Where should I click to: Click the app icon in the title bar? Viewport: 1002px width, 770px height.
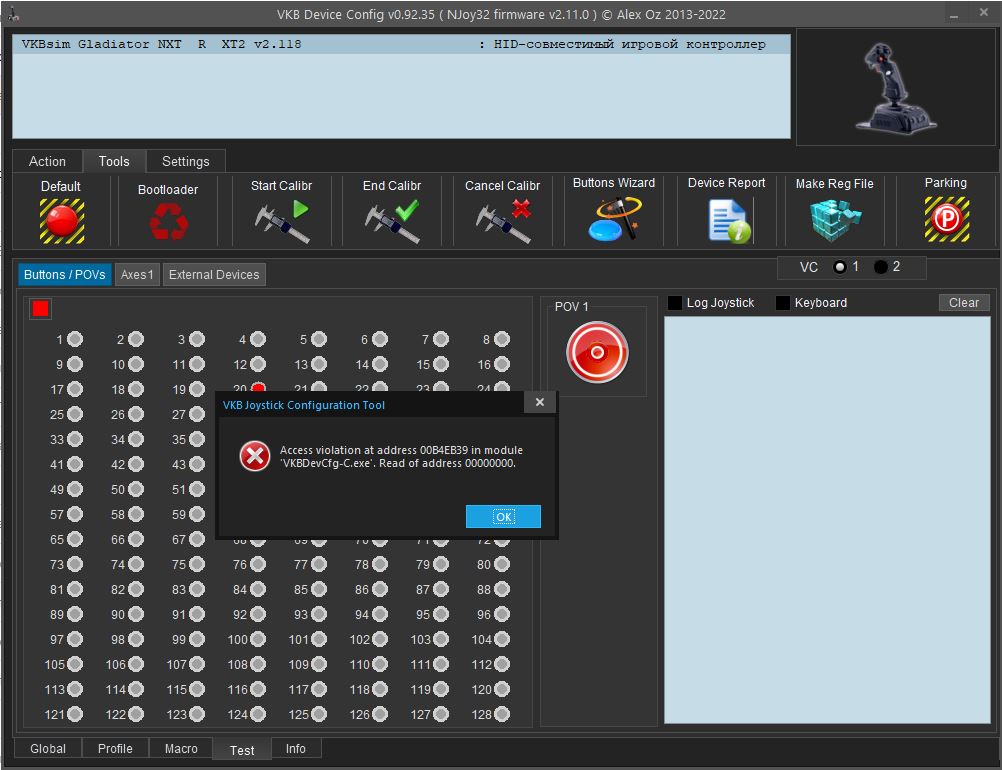pos(13,13)
